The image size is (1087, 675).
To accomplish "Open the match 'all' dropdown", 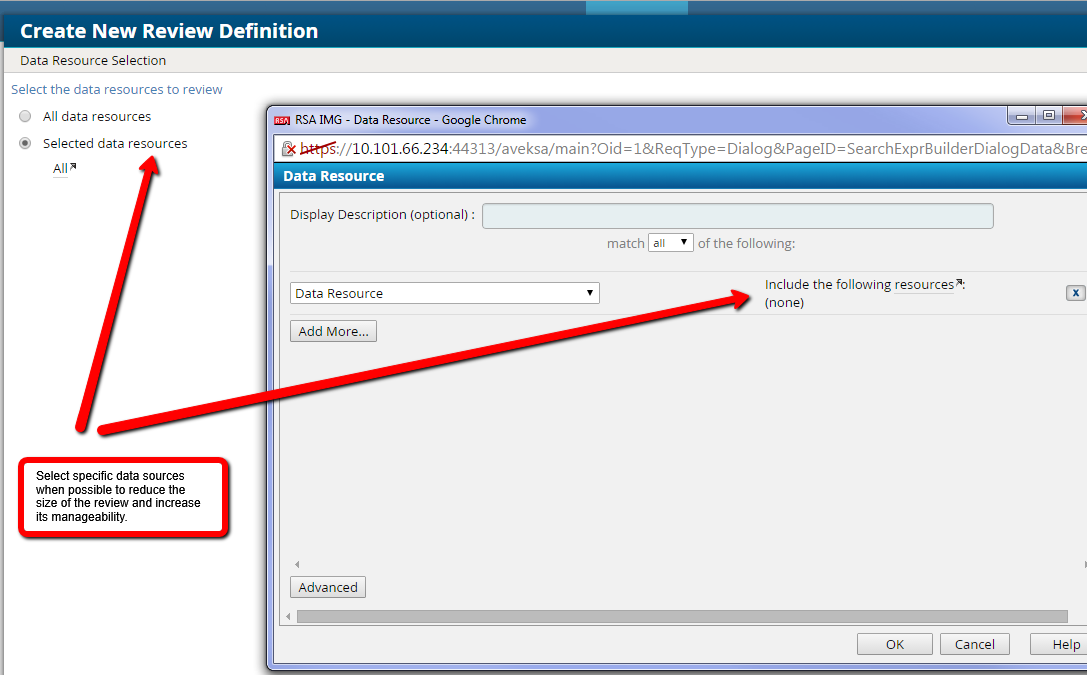I will click(671, 243).
